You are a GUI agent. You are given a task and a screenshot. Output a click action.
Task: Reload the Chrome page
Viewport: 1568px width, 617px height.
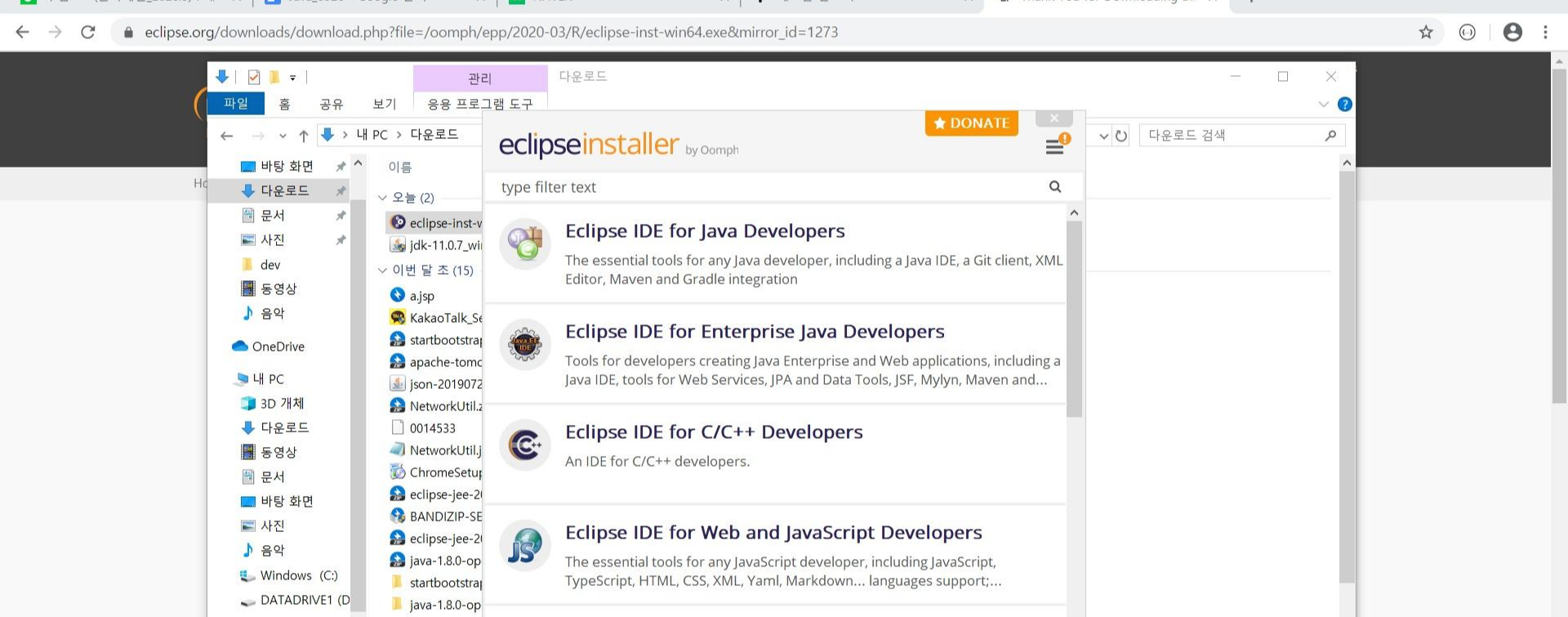(x=88, y=32)
